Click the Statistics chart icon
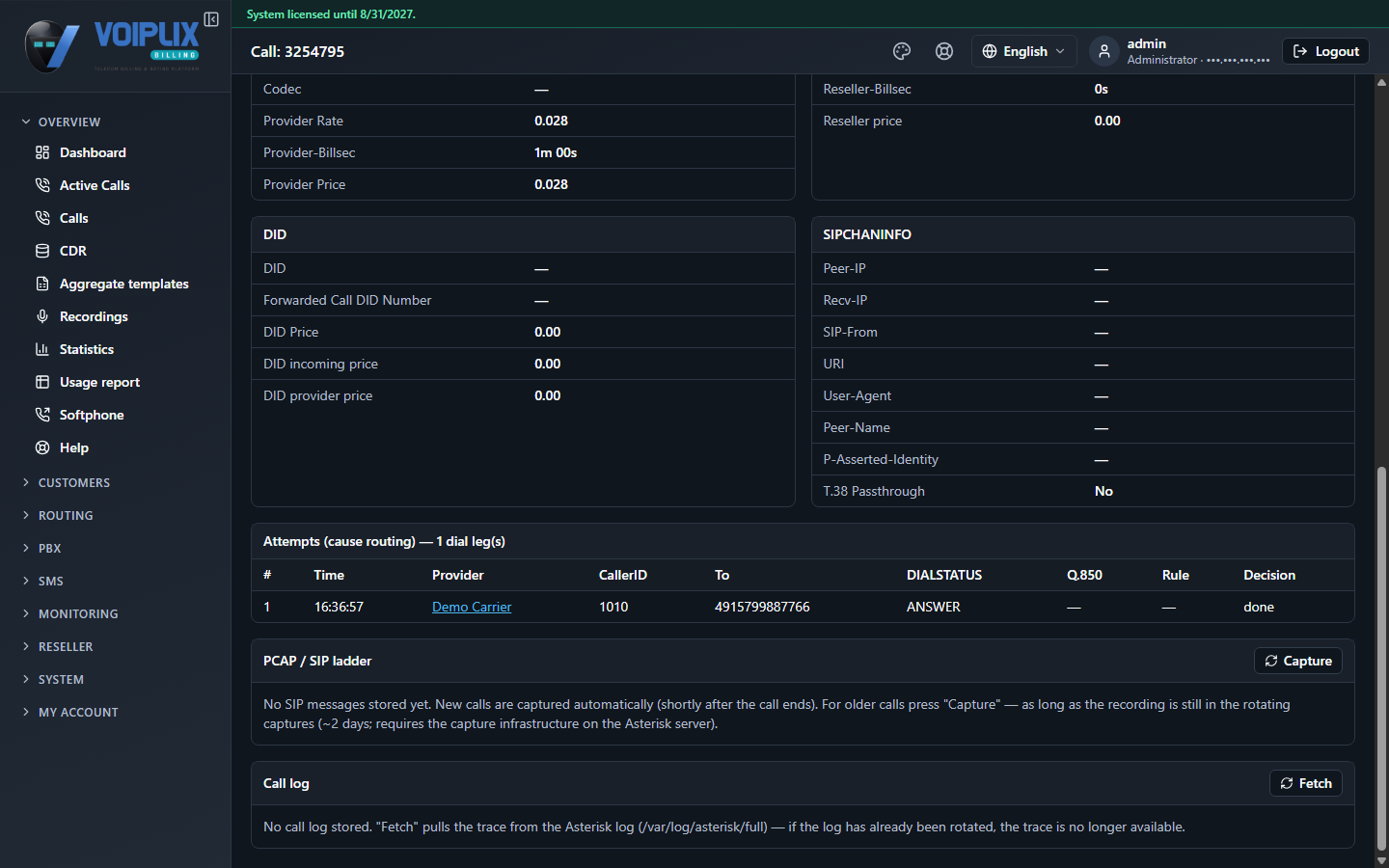Screen dimensions: 1389x868 (42, 349)
